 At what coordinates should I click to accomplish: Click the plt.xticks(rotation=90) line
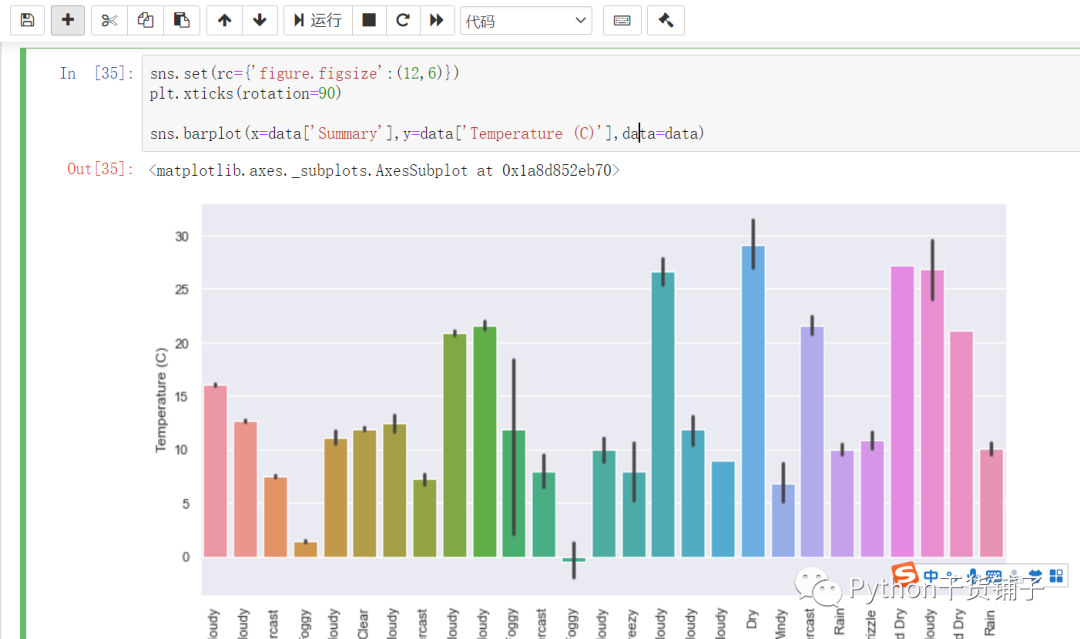pyautogui.click(x=245, y=93)
